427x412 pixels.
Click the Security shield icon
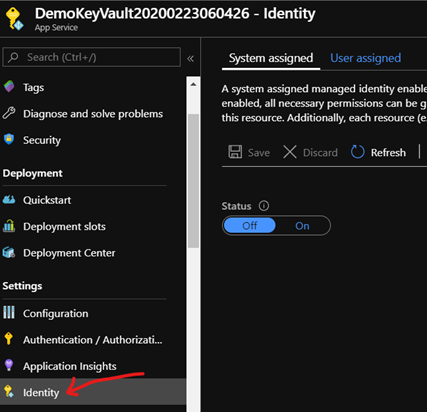click(9, 139)
